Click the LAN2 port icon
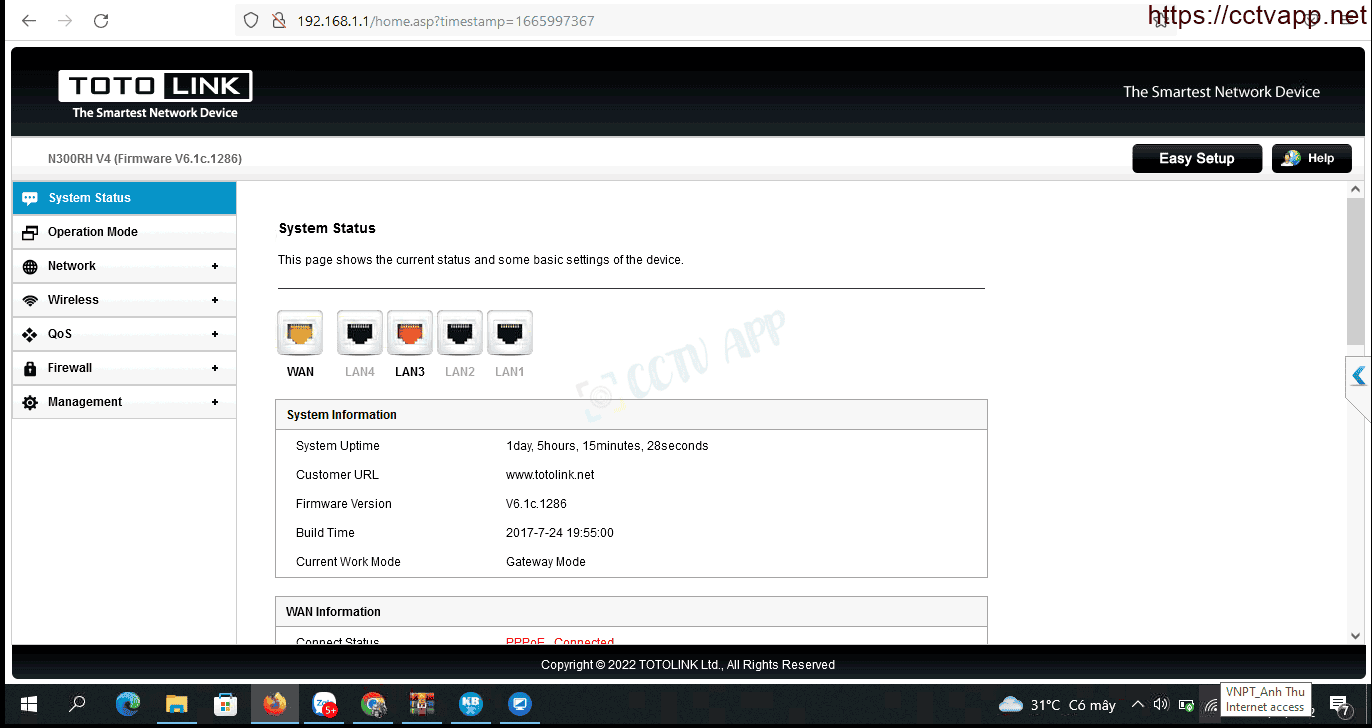Image resolution: width=1372 pixels, height=728 pixels. click(460, 333)
